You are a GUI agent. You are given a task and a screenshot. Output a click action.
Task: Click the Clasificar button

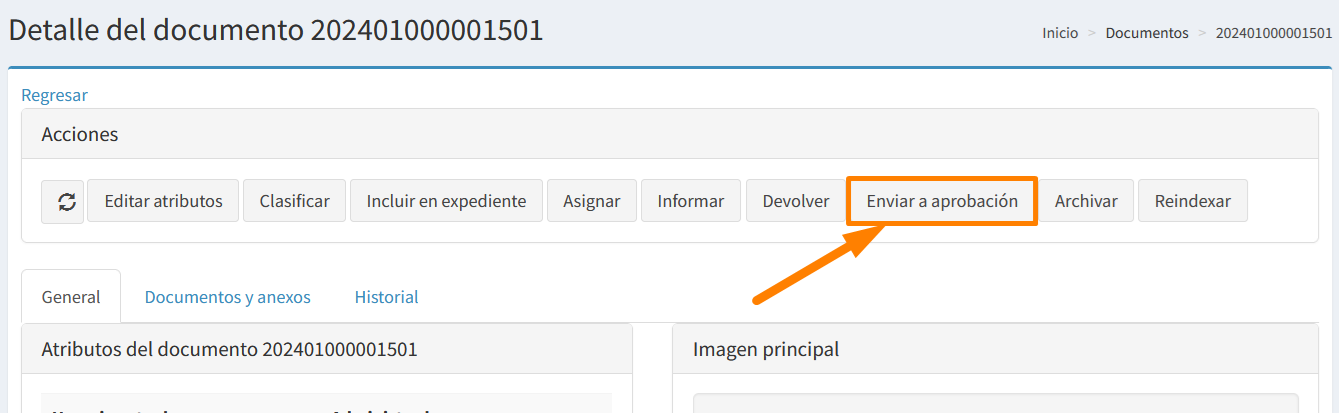(294, 201)
